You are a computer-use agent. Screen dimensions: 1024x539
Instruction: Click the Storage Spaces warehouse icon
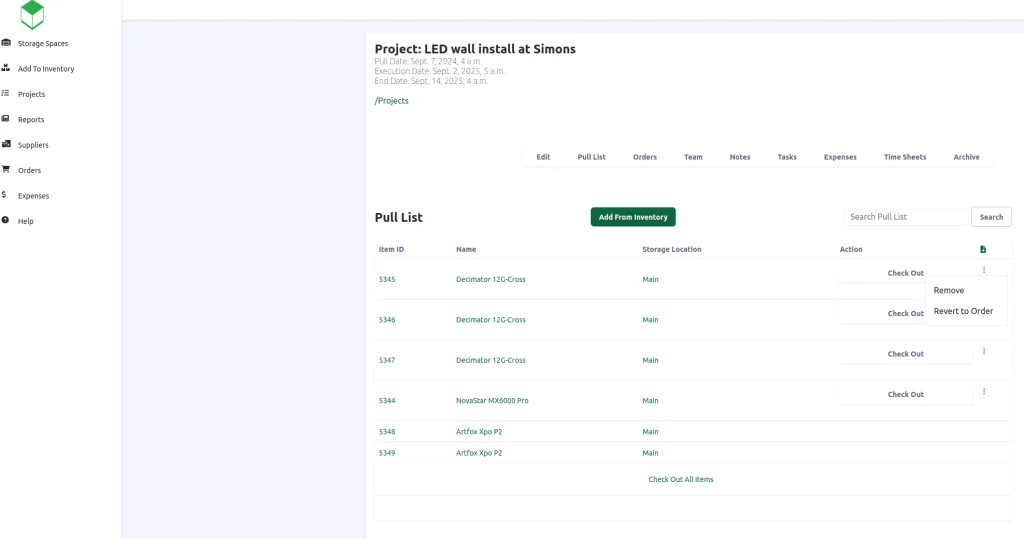pyautogui.click(x=6, y=42)
